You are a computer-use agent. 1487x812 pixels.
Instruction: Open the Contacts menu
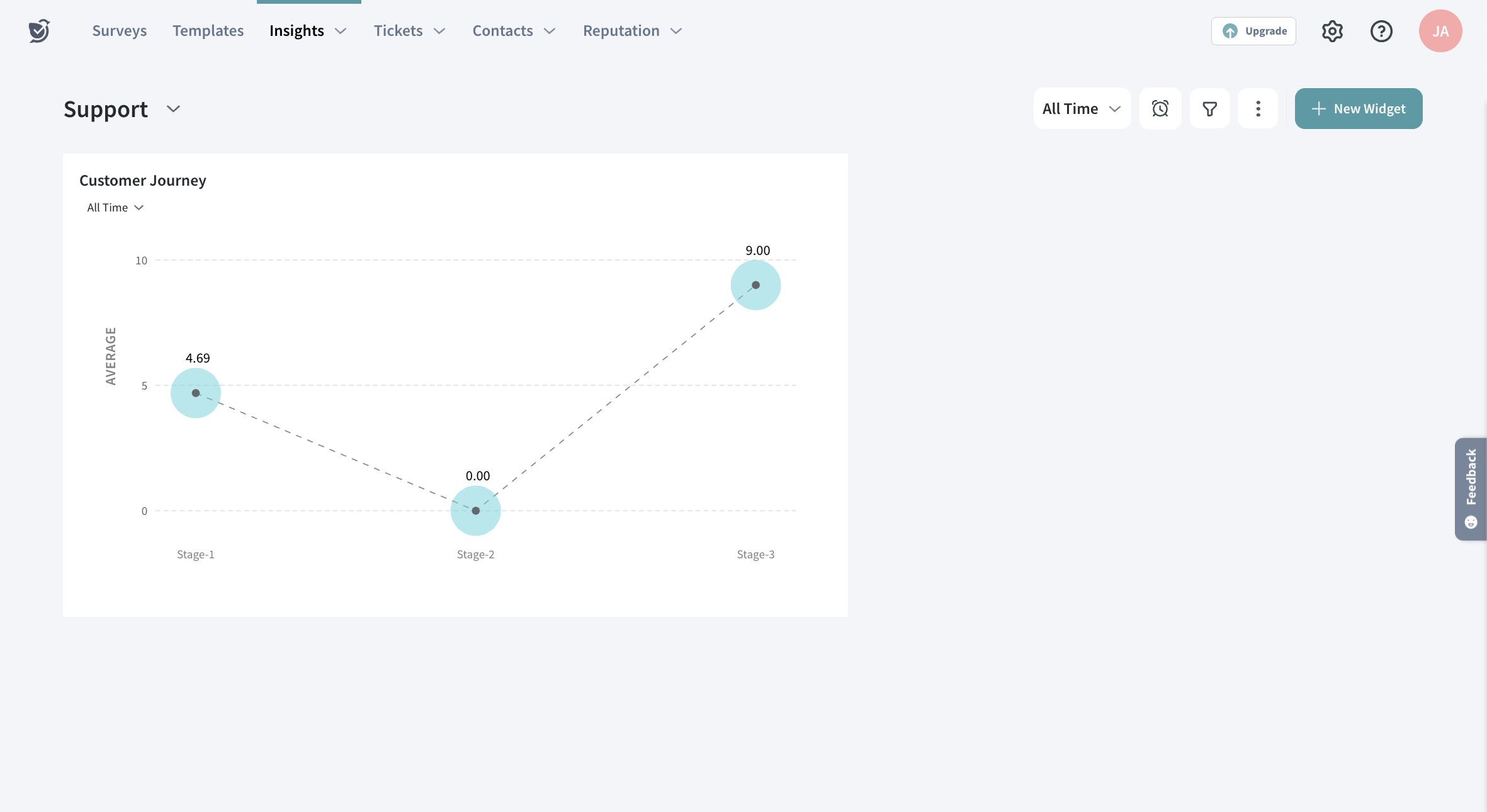pos(514,31)
